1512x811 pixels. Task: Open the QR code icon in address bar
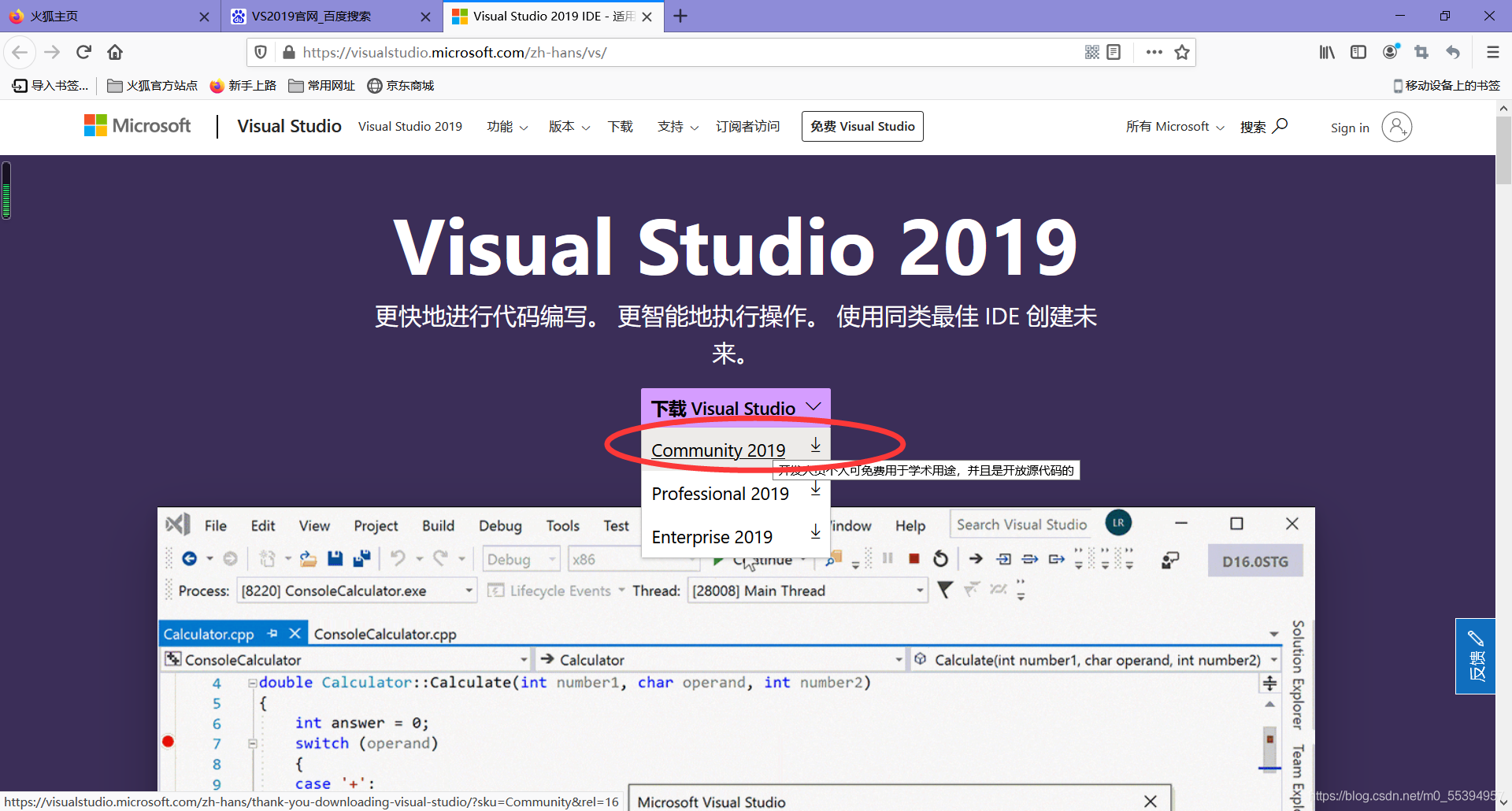point(1091,52)
